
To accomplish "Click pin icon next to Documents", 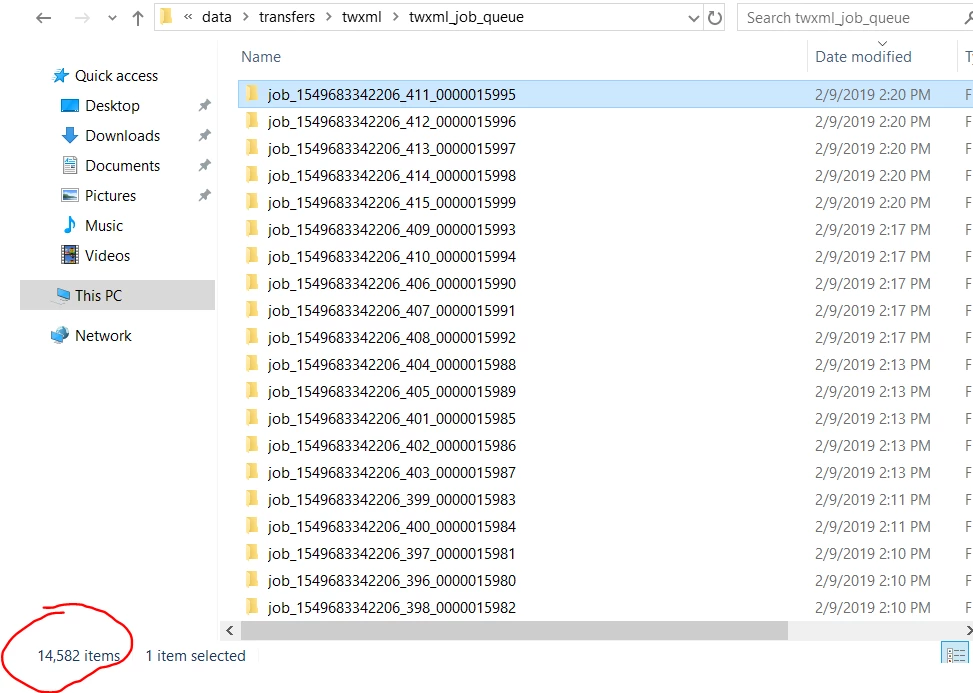I will pyautogui.click(x=205, y=166).
